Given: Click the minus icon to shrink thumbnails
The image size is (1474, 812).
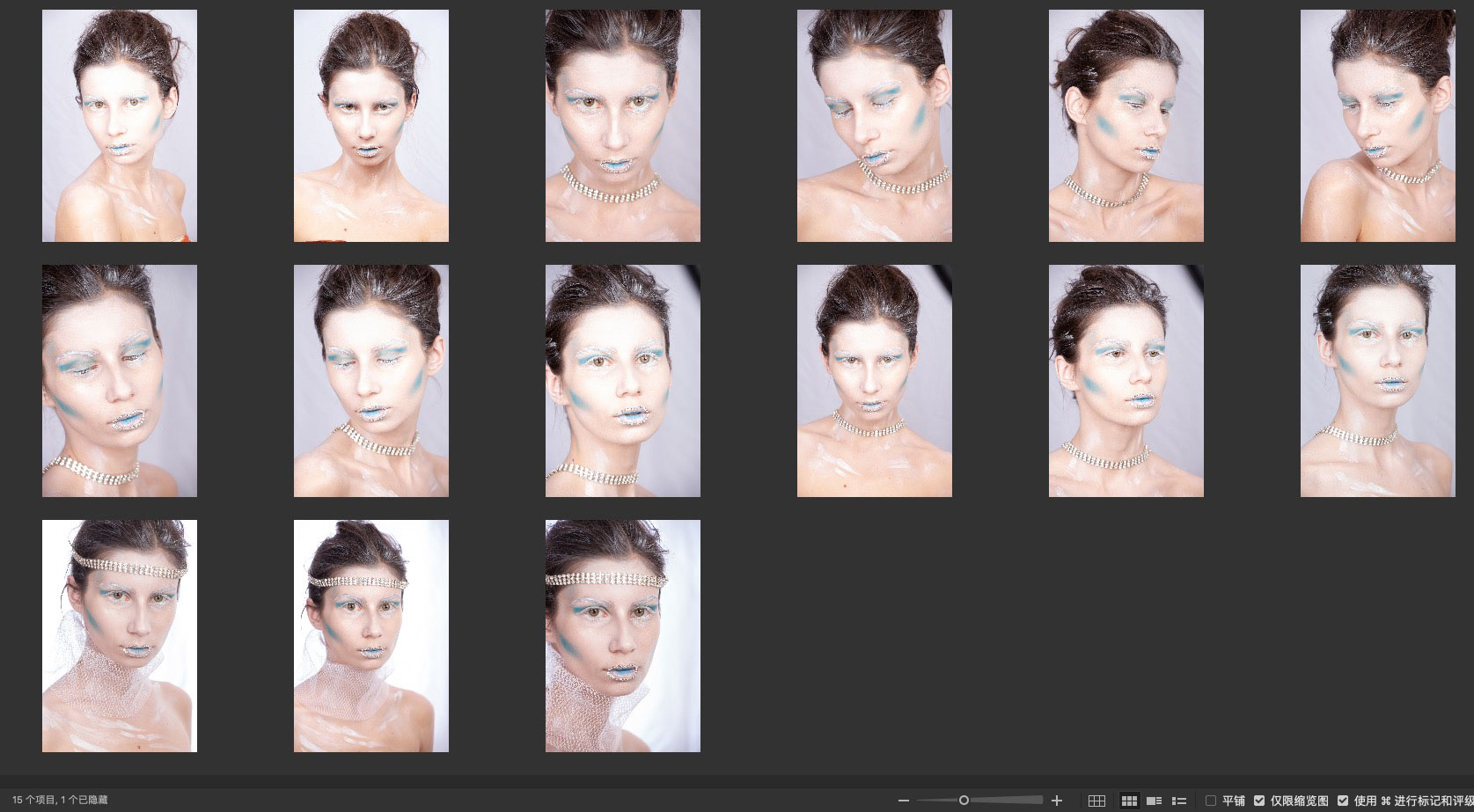Looking at the screenshot, I should pos(903,801).
